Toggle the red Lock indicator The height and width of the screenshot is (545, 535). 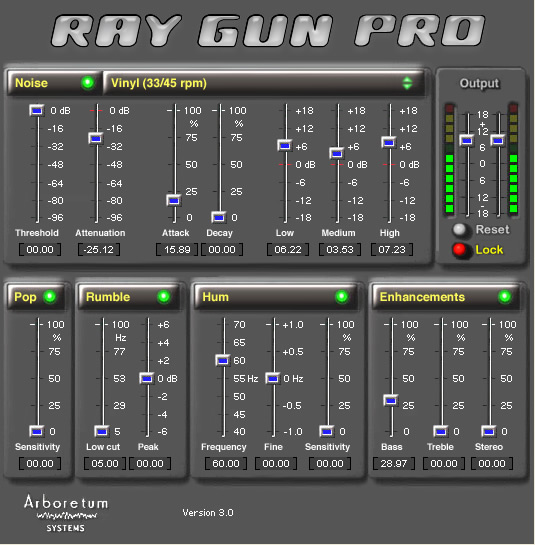pyautogui.click(x=460, y=249)
